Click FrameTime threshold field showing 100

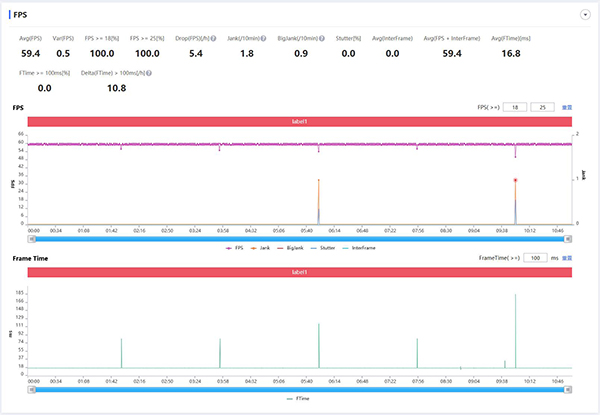(535, 258)
